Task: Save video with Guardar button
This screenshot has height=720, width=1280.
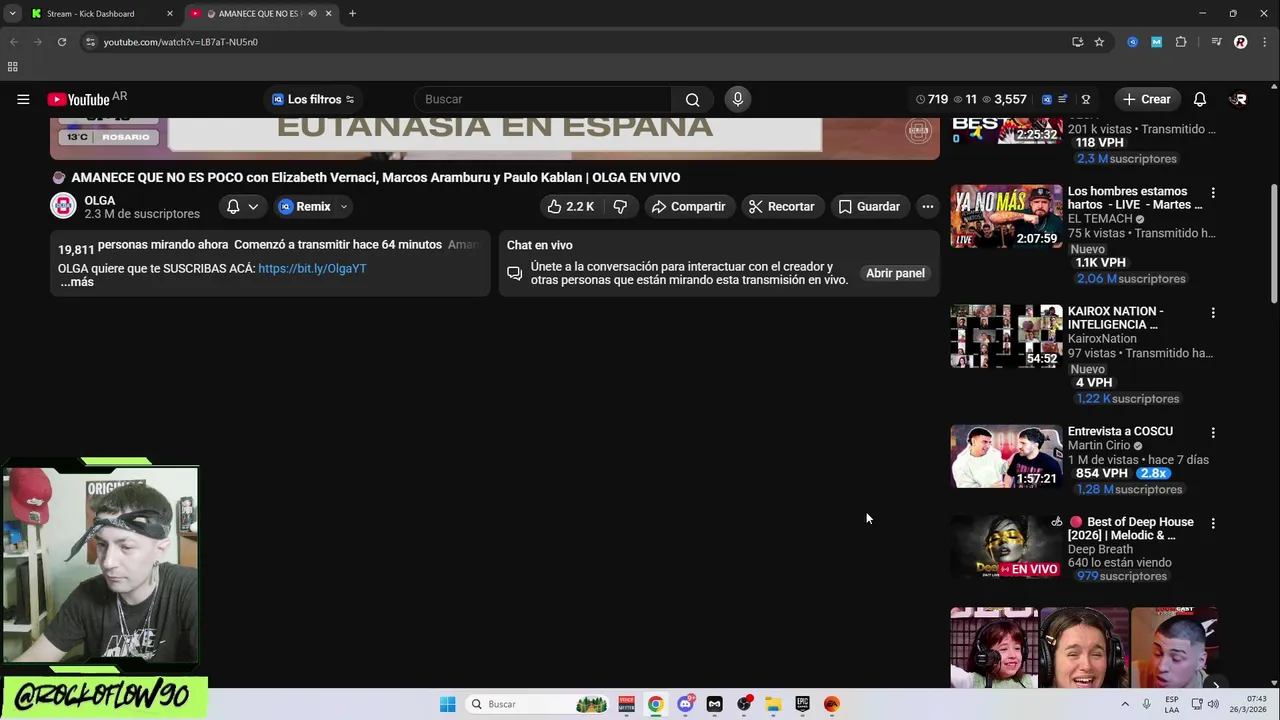Action: click(868, 206)
